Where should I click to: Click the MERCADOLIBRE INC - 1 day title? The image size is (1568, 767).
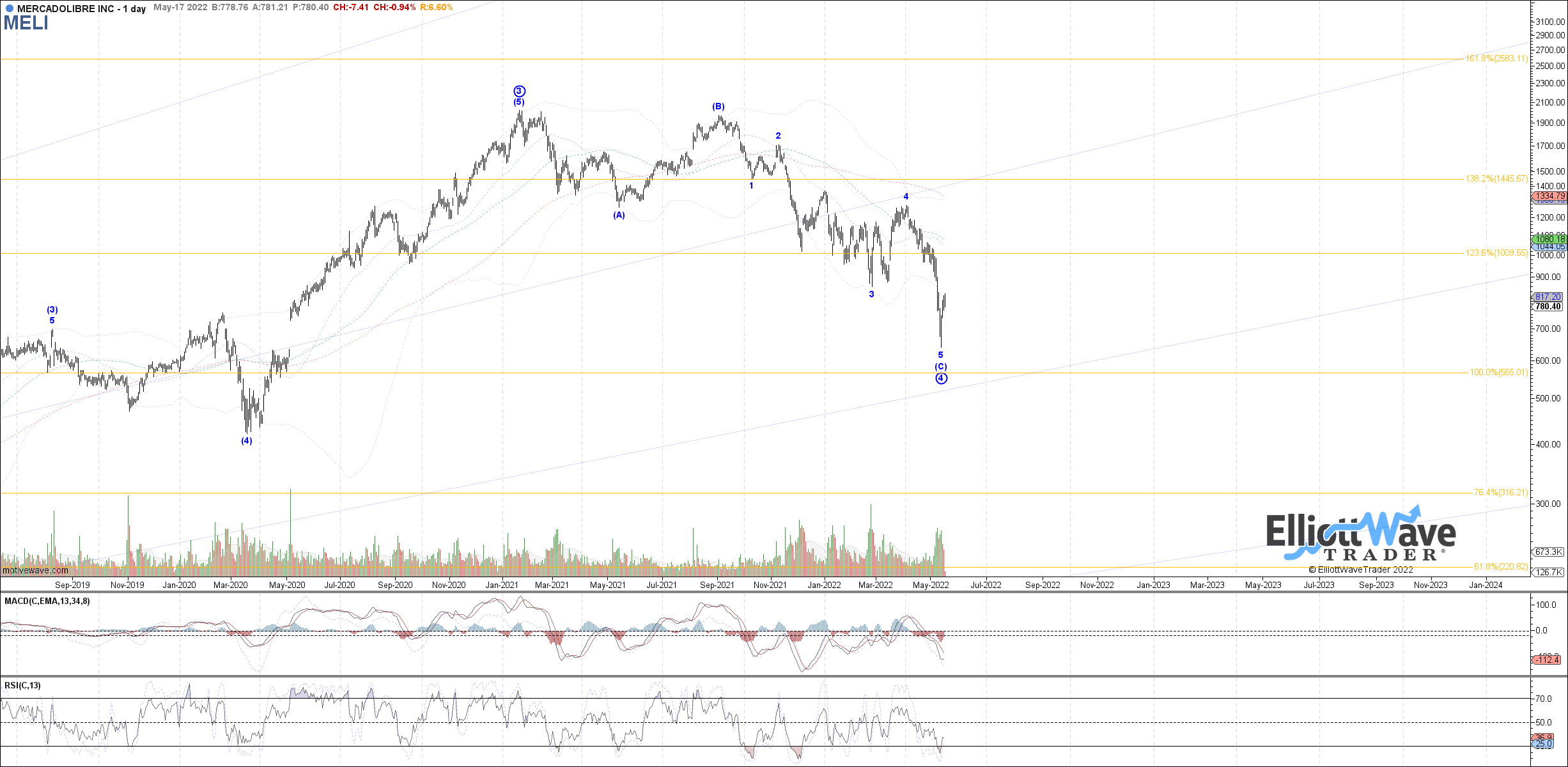[x=81, y=9]
